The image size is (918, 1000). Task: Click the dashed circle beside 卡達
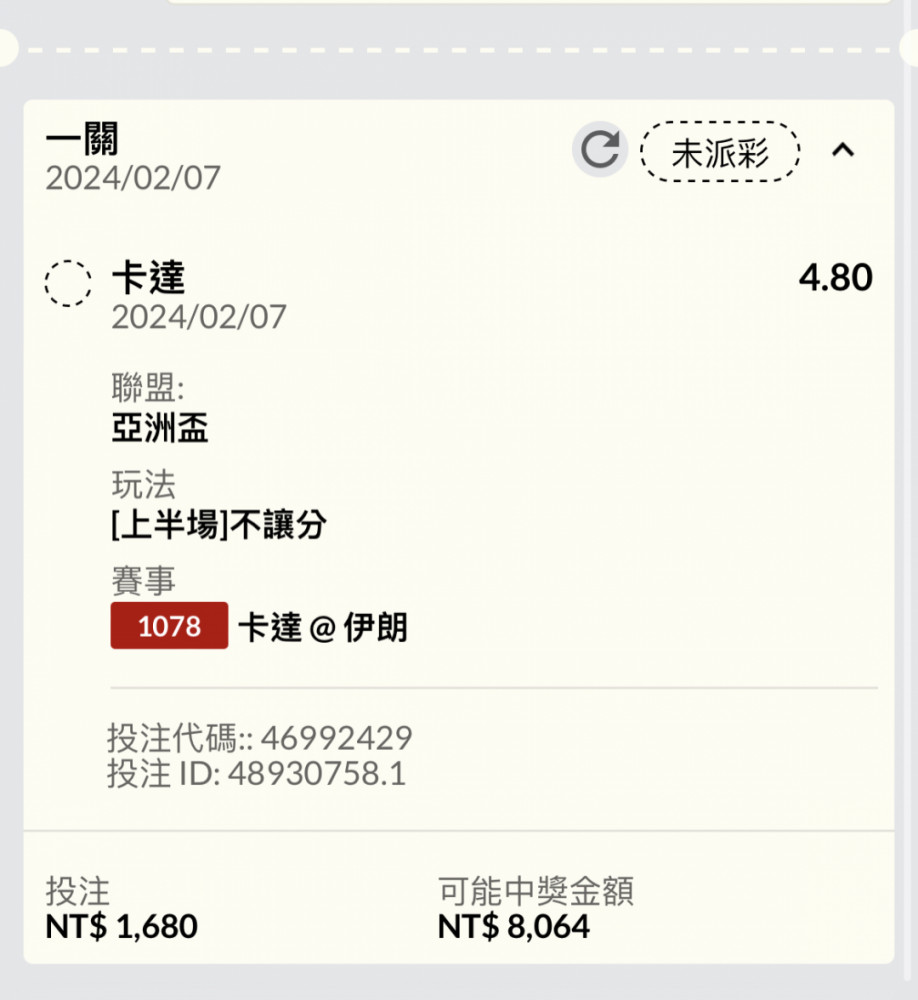pyautogui.click(x=68, y=284)
